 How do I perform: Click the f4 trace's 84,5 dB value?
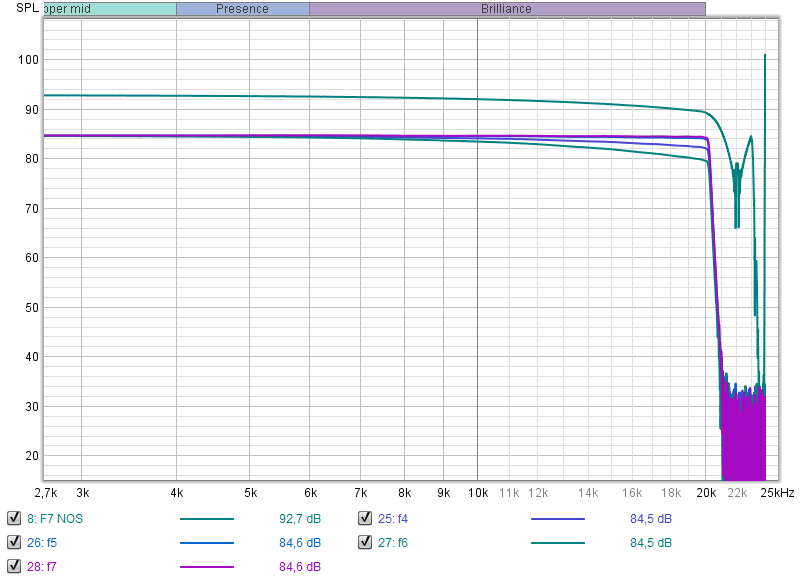pos(651,519)
